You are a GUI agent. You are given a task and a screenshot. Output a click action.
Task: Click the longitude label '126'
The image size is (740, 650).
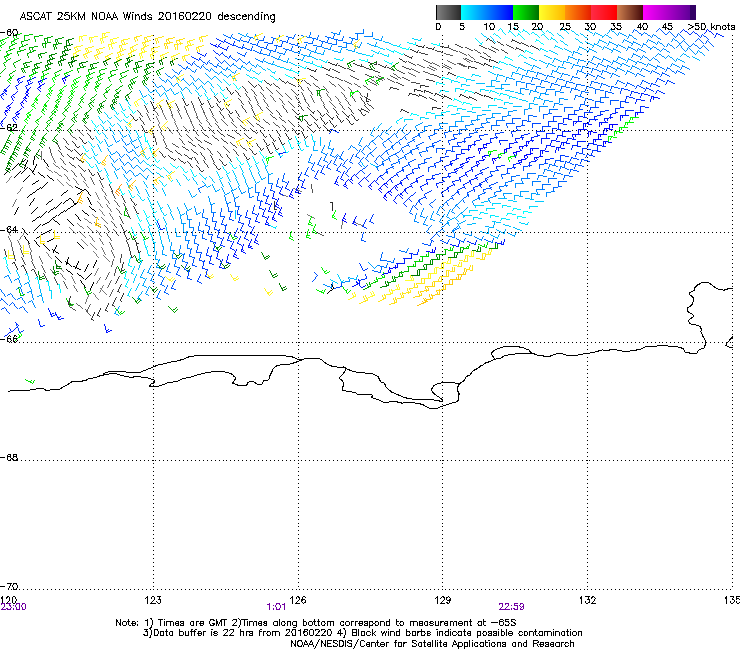click(x=298, y=600)
